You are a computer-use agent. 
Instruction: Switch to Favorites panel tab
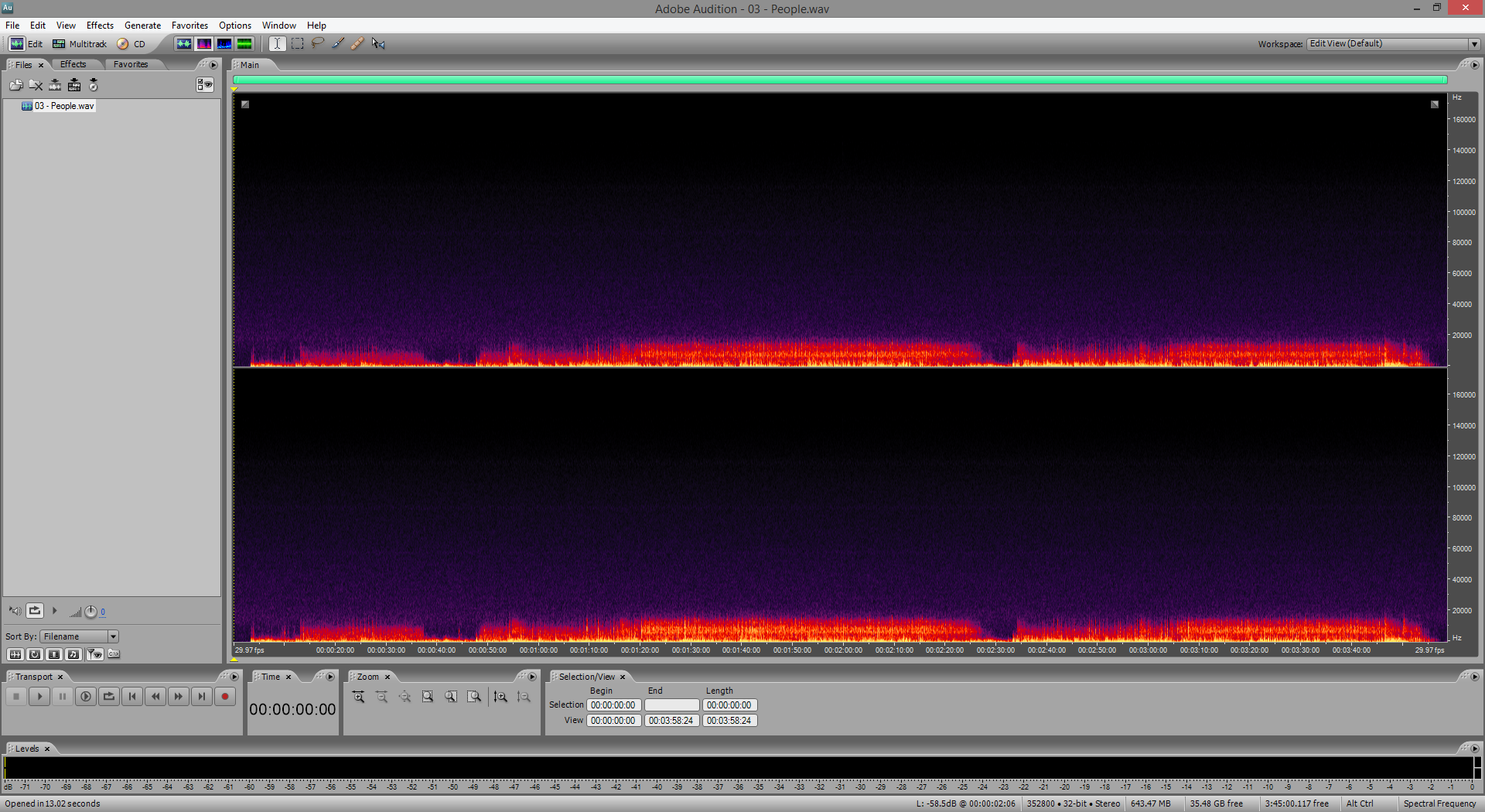(131, 64)
